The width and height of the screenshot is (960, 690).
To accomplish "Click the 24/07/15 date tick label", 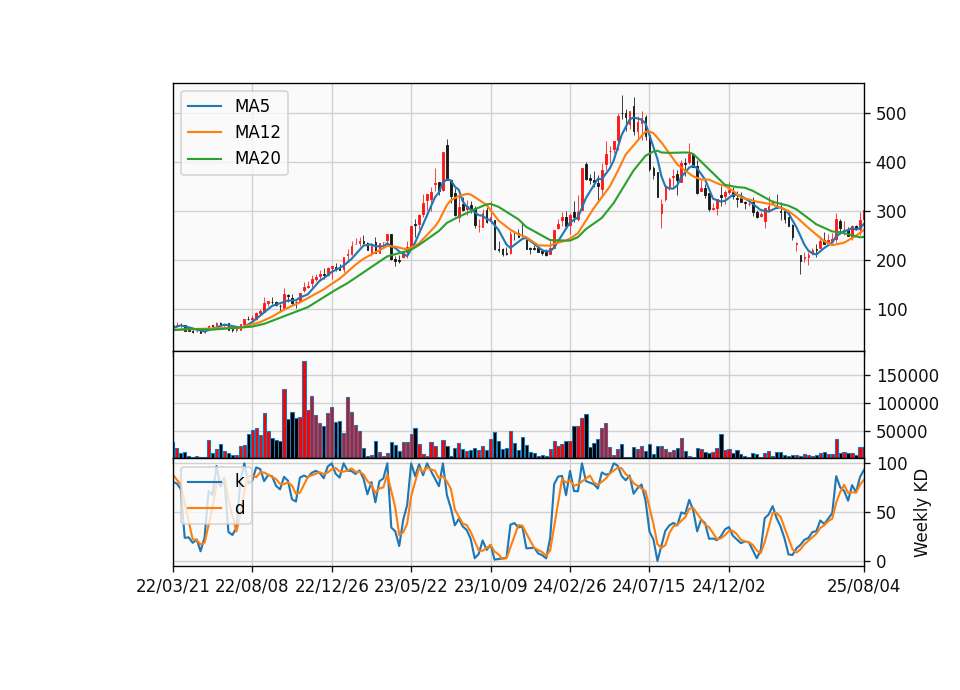I will tap(649, 587).
